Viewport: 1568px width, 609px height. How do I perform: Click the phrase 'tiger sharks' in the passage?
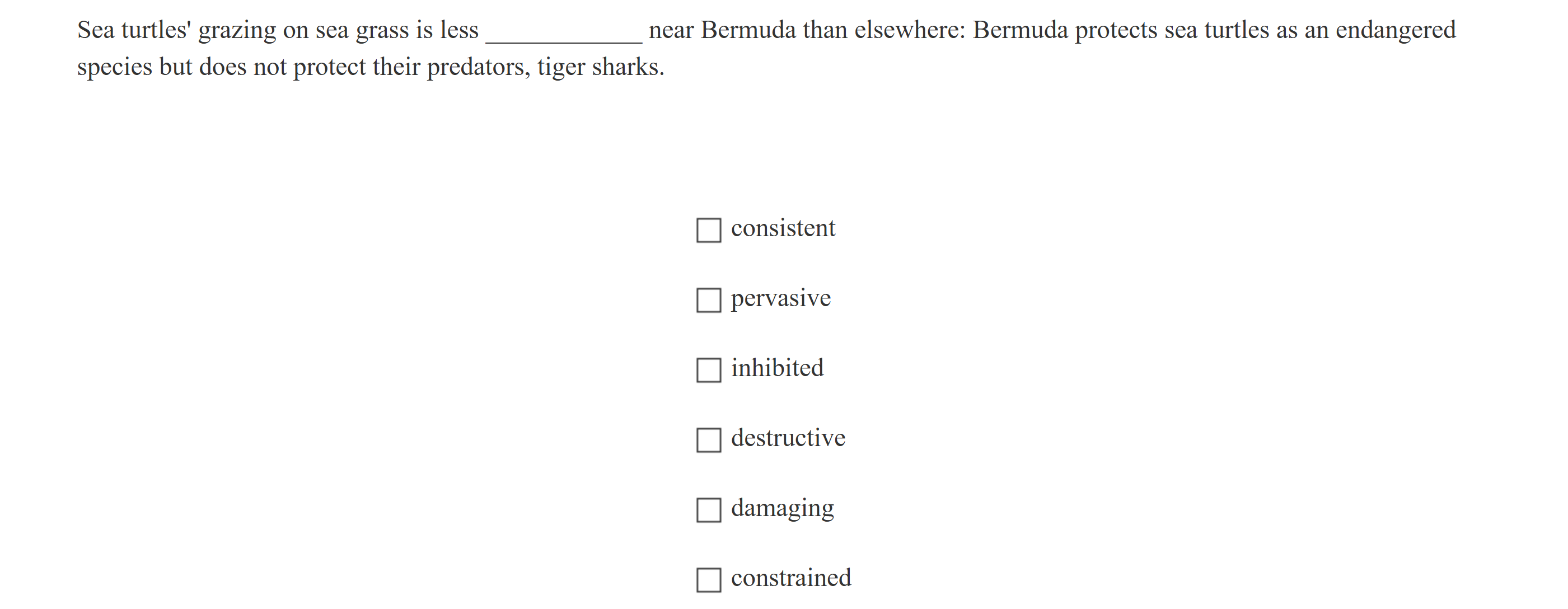click(x=599, y=67)
